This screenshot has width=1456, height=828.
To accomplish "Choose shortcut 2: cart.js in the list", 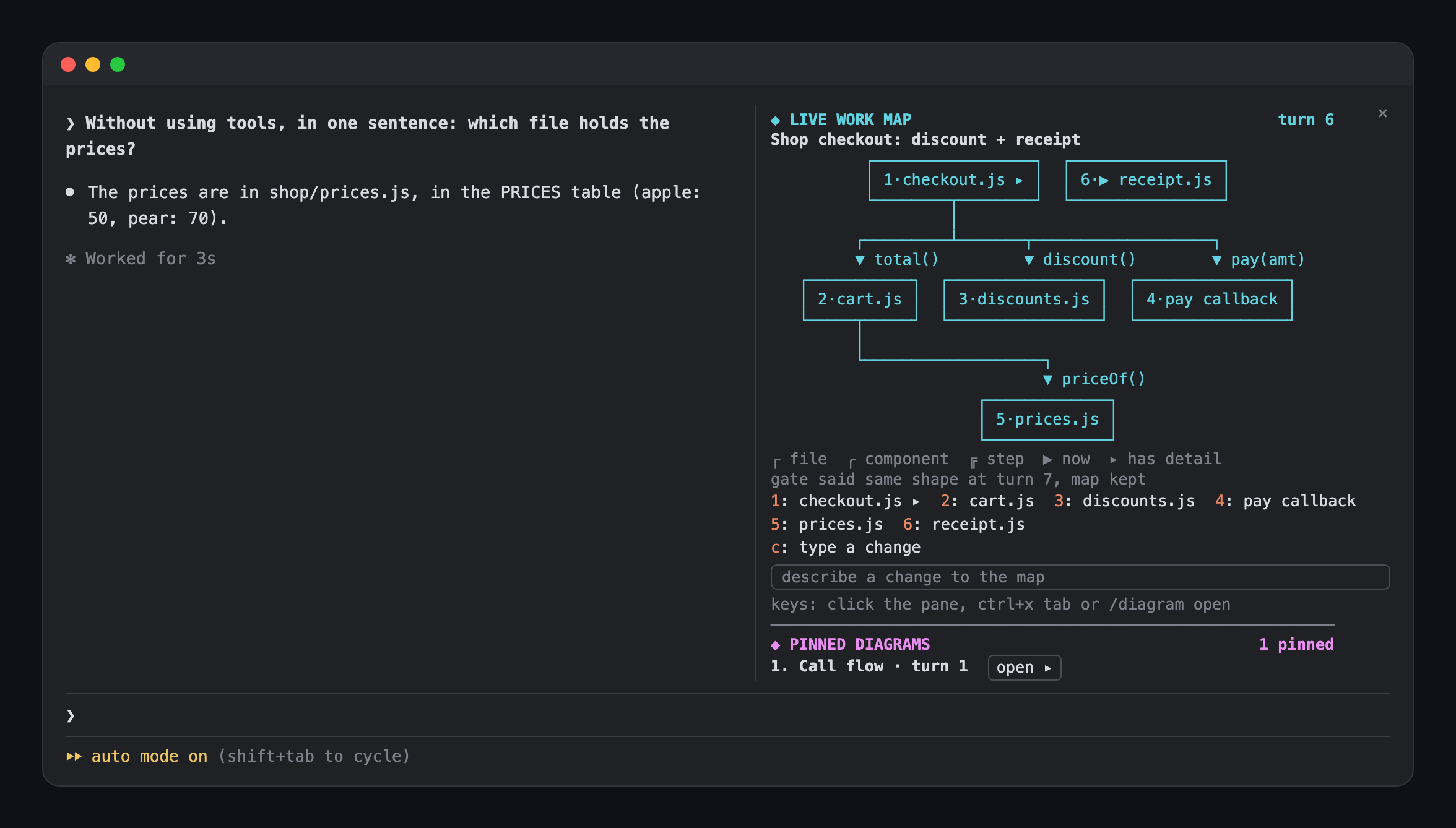I will pyautogui.click(x=987, y=501).
